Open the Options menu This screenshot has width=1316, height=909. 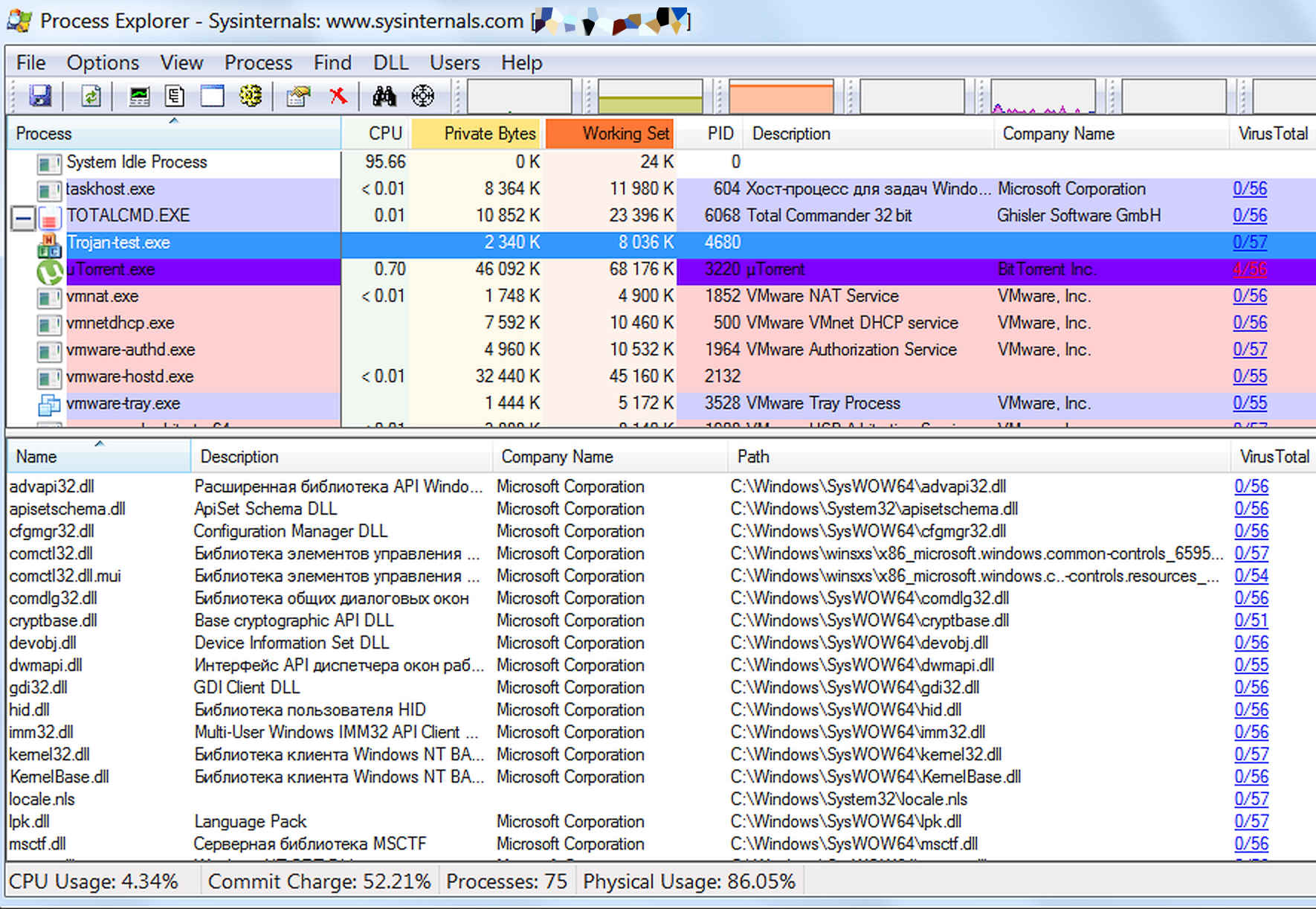click(103, 62)
